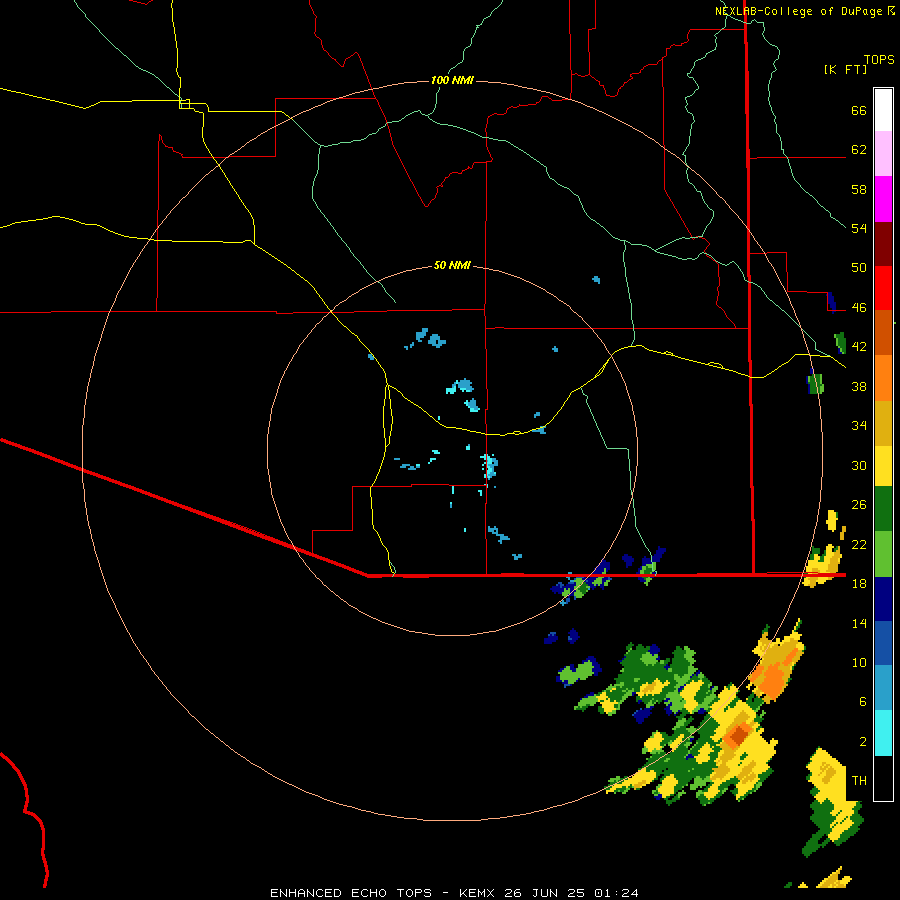Click the 2 legend value
Viewport: 900px width, 900px height.
tap(862, 741)
